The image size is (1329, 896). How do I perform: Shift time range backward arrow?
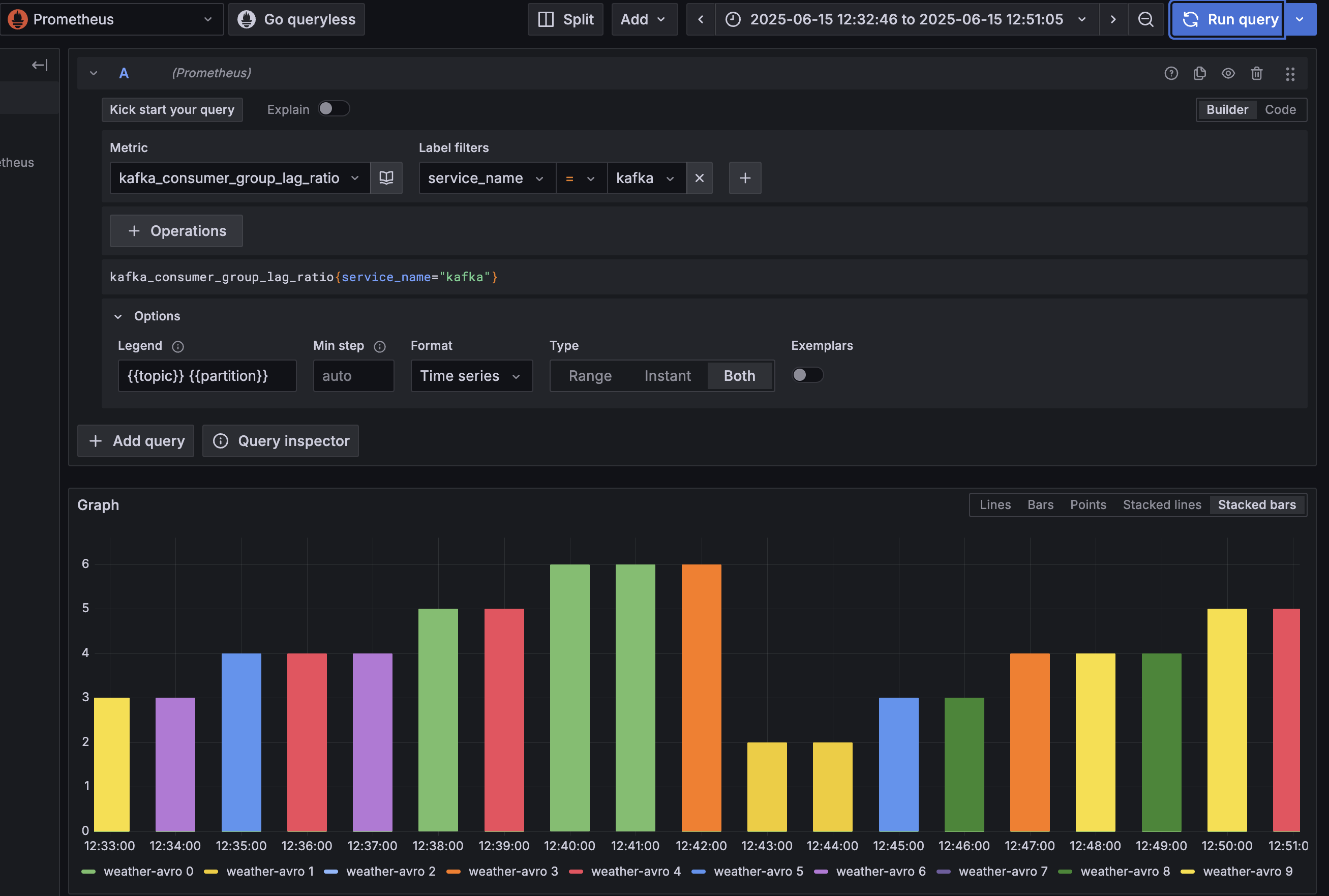[x=701, y=19]
